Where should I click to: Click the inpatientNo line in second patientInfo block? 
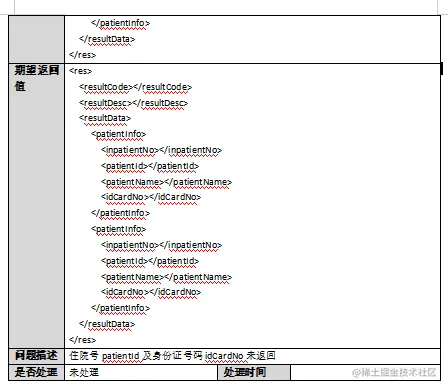tap(161, 245)
